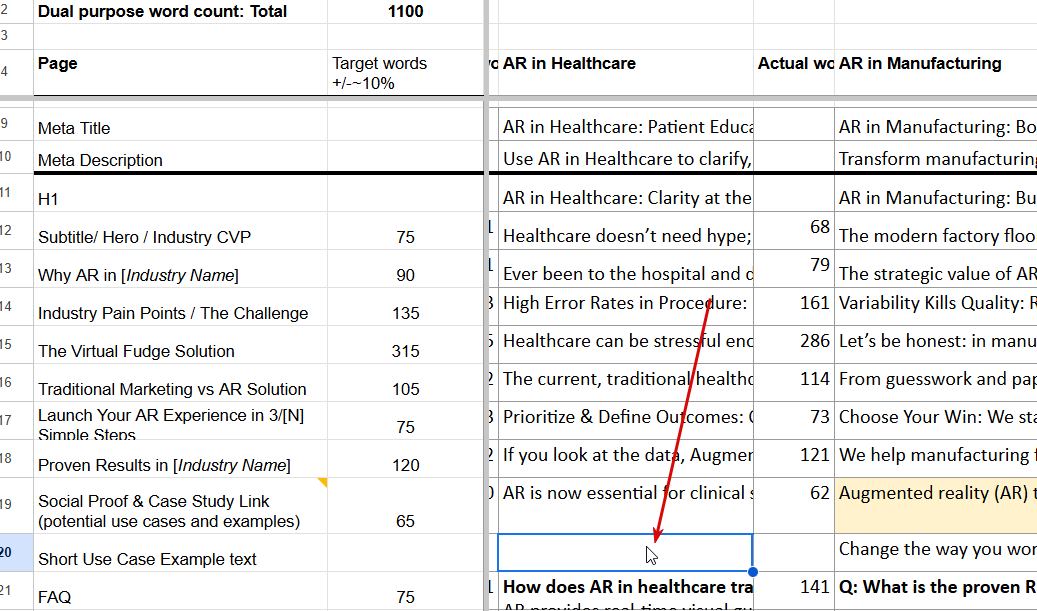
Task: Select the 'AR in Manufacturing' header cell
Action: click(936, 73)
